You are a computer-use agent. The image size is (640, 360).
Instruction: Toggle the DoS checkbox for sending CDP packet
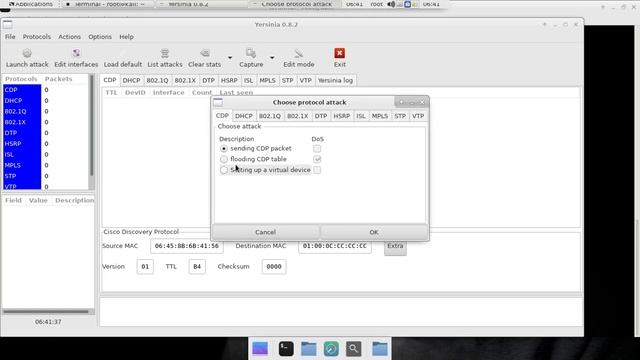pyautogui.click(x=317, y=149)
